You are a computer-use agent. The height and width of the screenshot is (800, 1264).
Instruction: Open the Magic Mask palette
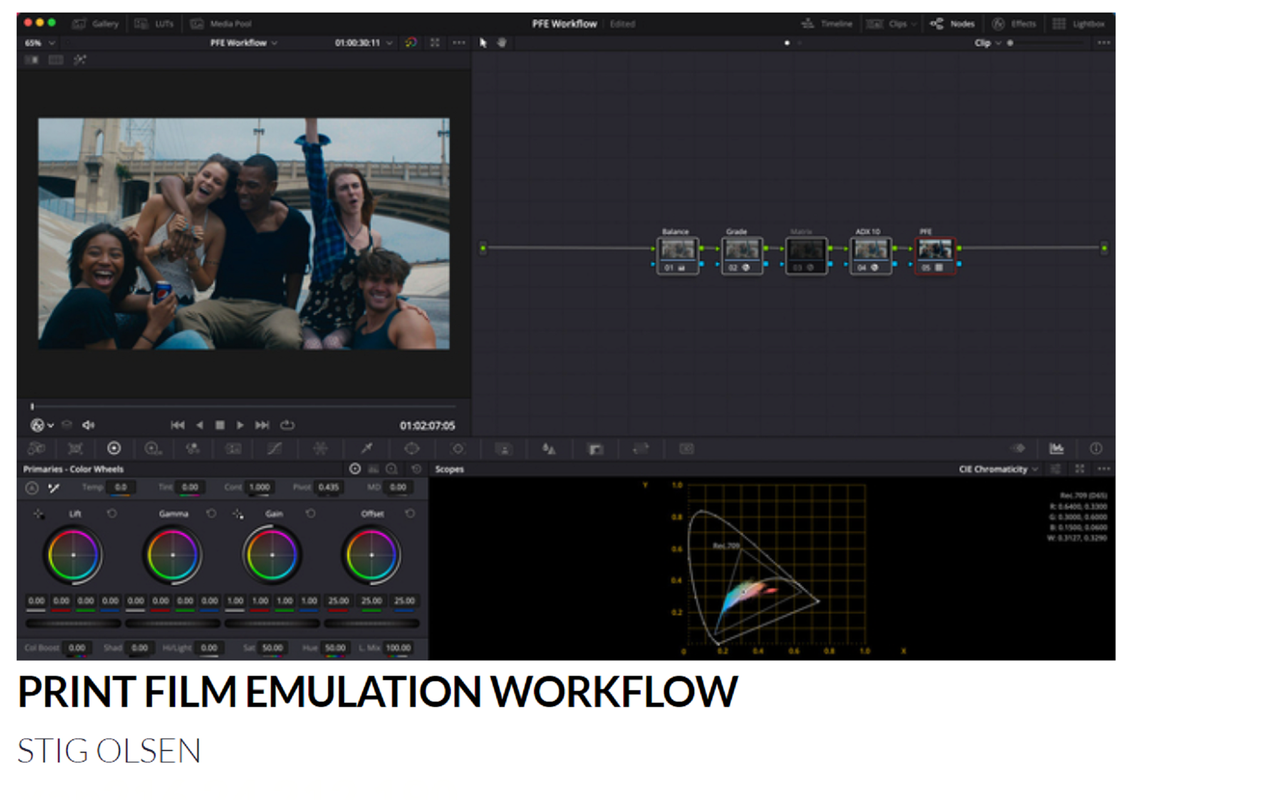coord(504,449)
